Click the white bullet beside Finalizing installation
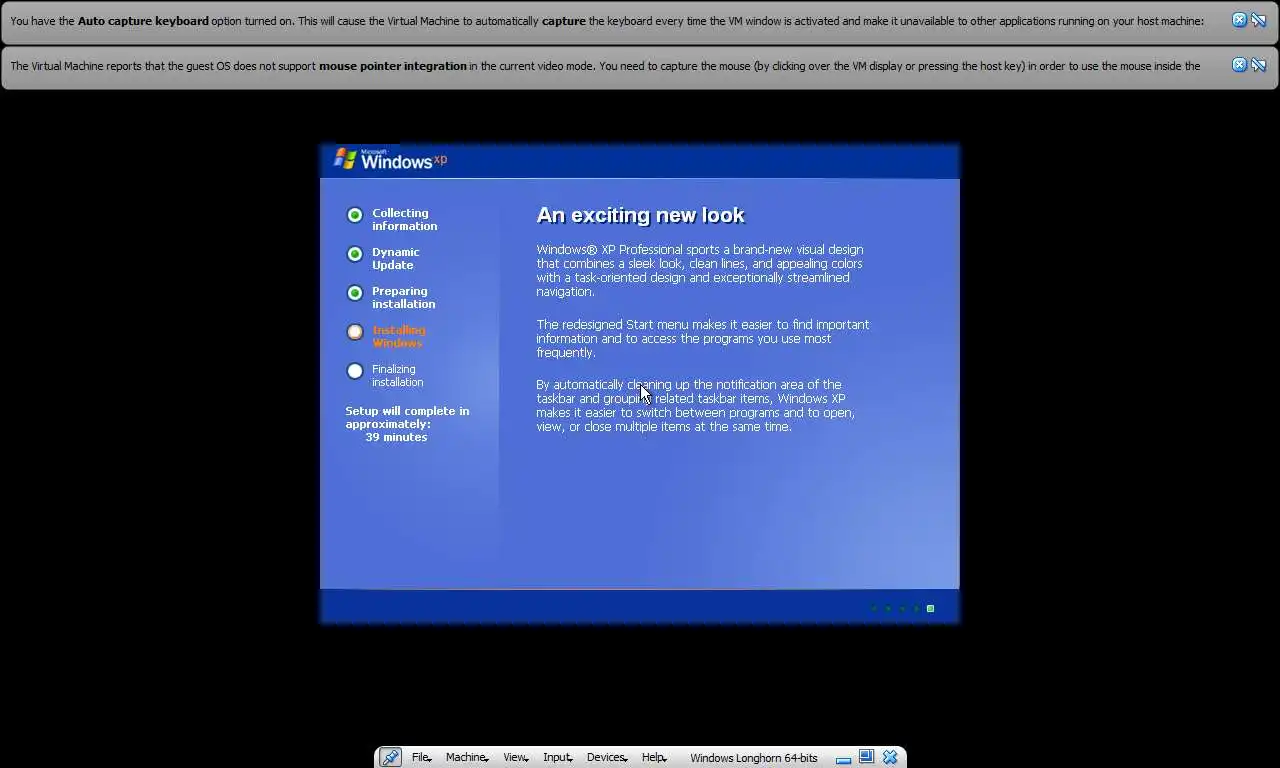Viewport: 1280px width, 768px height. [354, 371]
